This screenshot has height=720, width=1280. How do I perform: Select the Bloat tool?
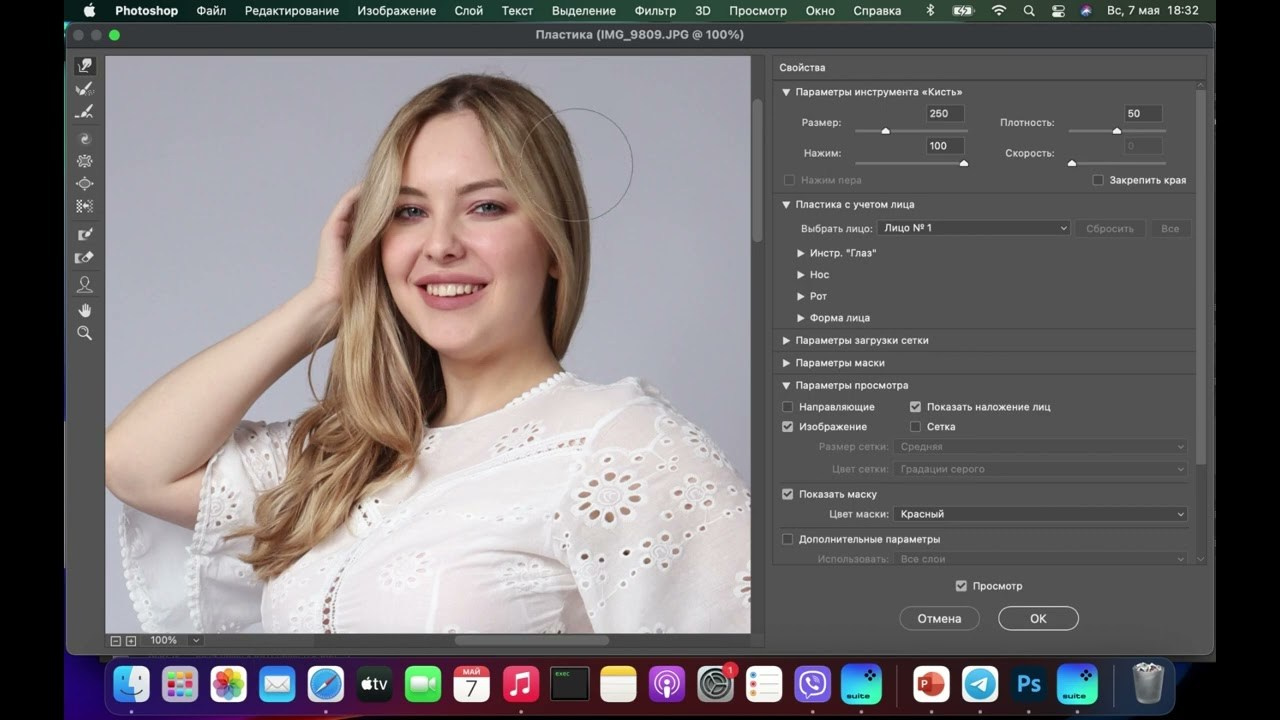click(85, 184)
